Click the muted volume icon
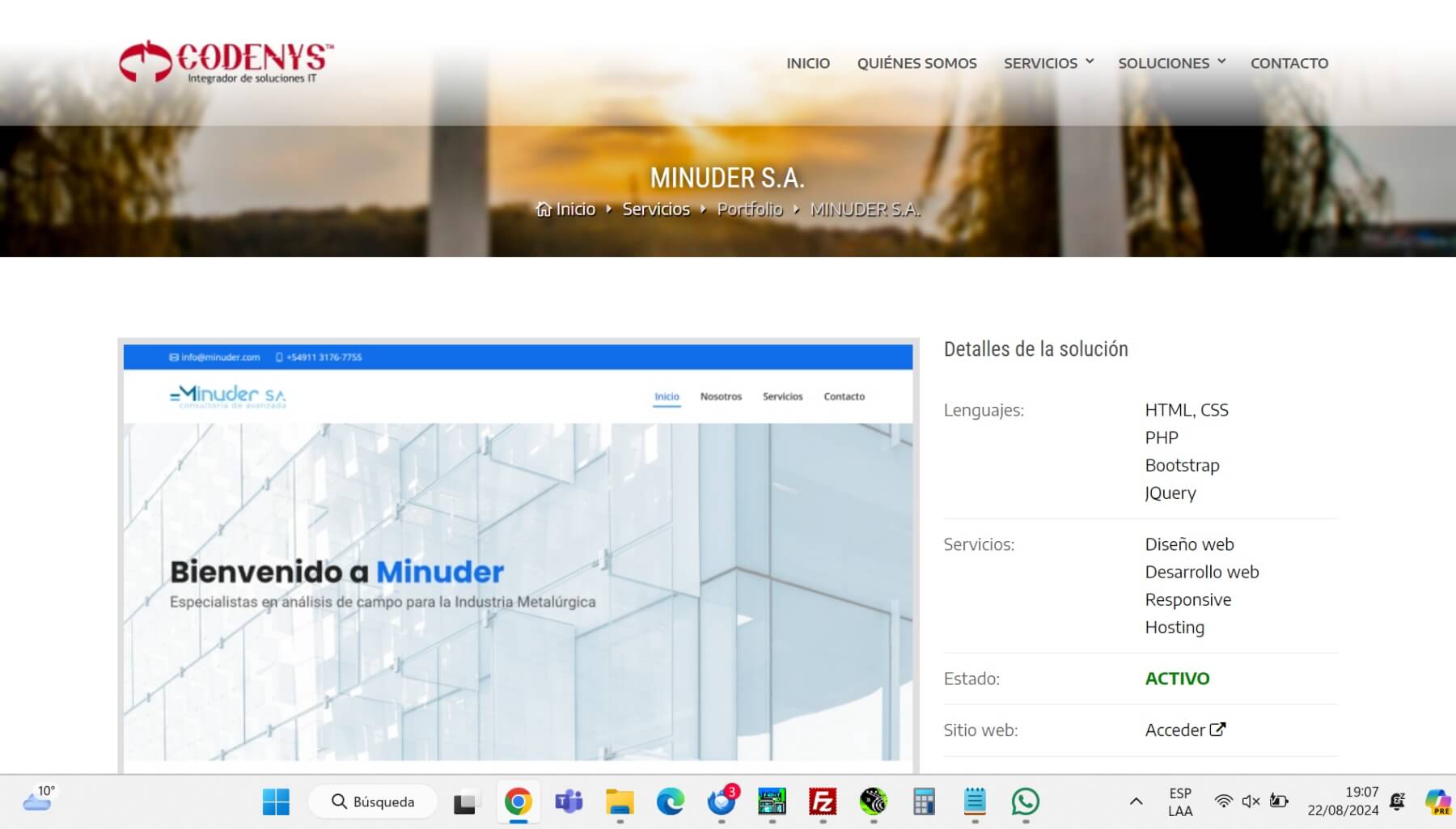 [x=1251, y=802]
